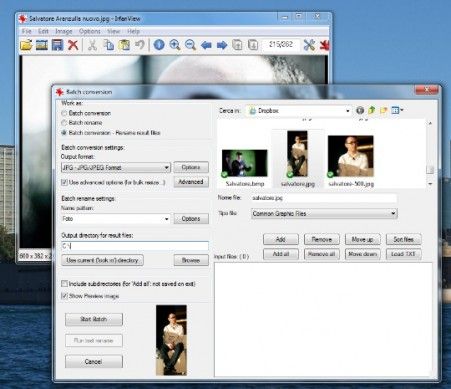The width and height of the screenshot is (451, 389).
Task: Create a new folder icon in browser
Action: pyautogui.click(x=383, y=110)
